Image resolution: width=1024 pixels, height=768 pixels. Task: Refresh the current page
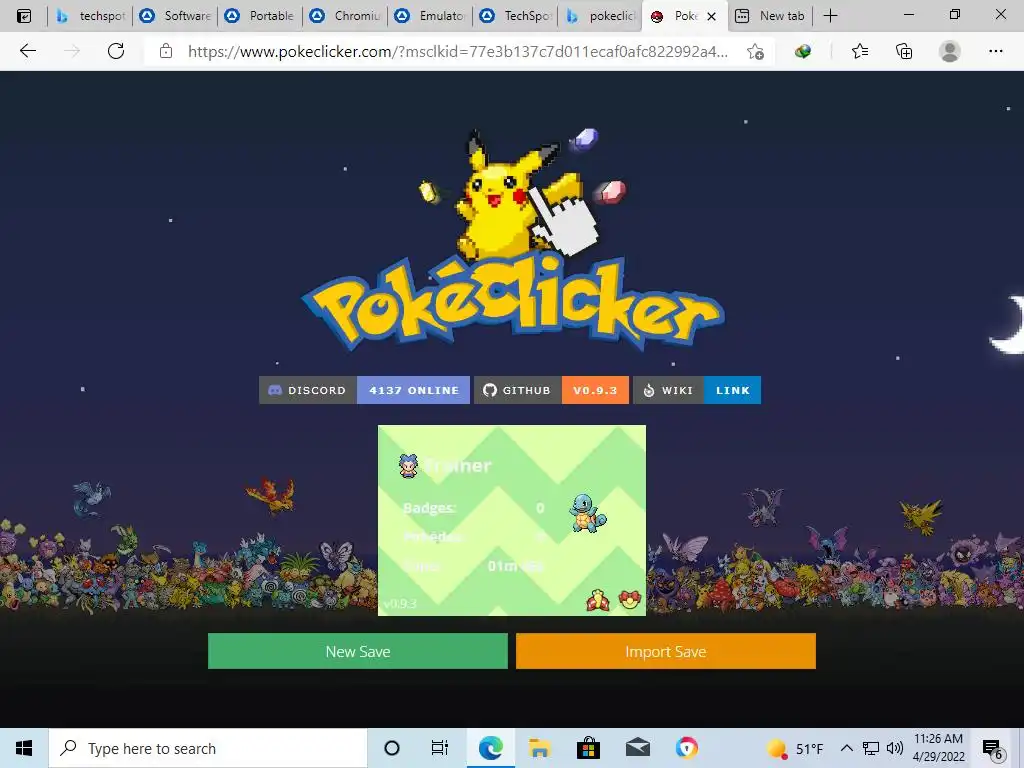point(116,51)
